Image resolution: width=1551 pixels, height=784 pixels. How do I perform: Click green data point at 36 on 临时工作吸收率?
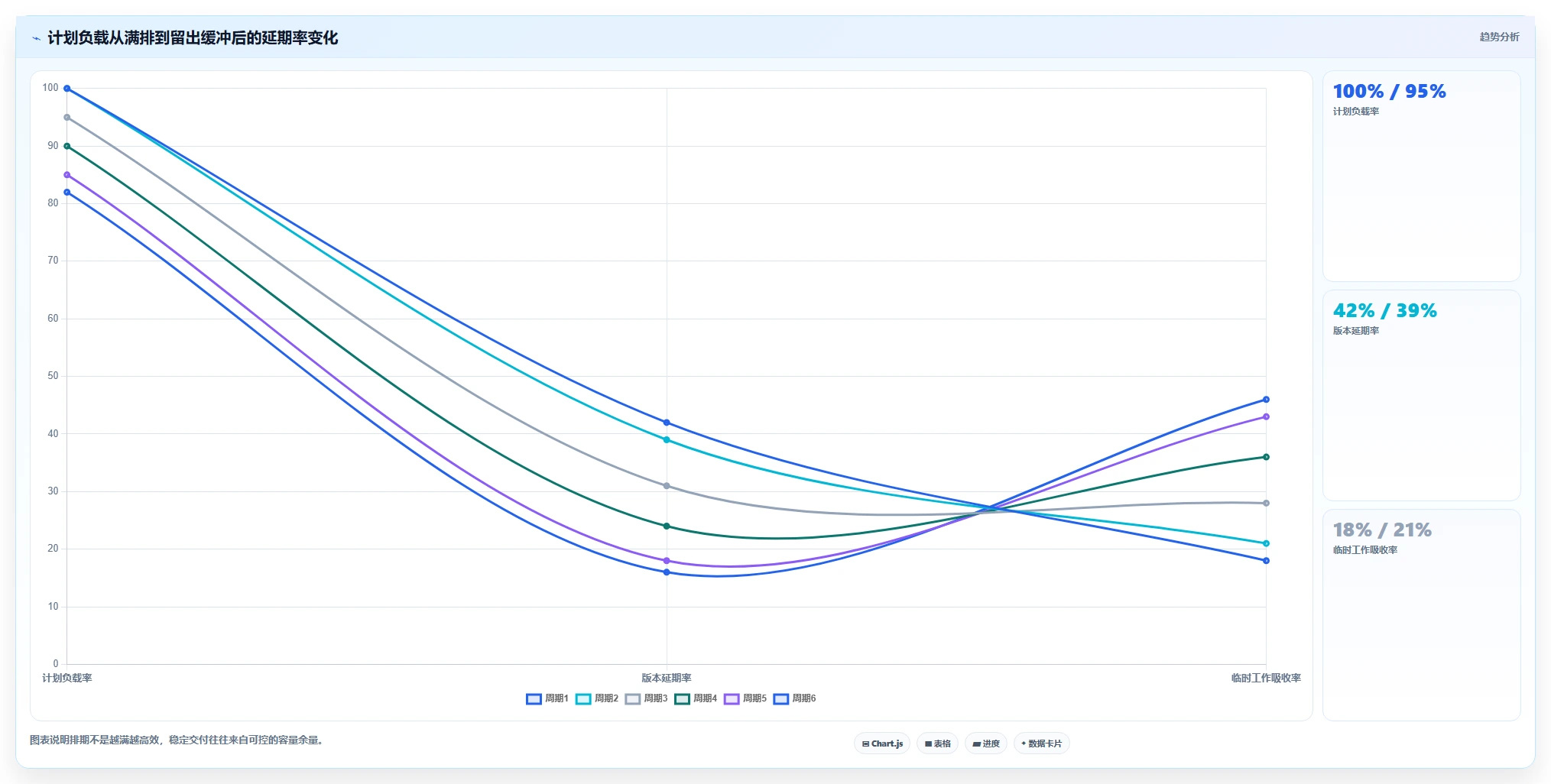pos(1266,457)
